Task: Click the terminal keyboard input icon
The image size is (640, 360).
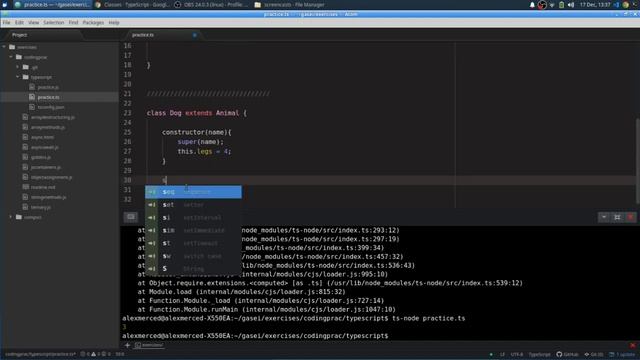Action: coord(131,217)
